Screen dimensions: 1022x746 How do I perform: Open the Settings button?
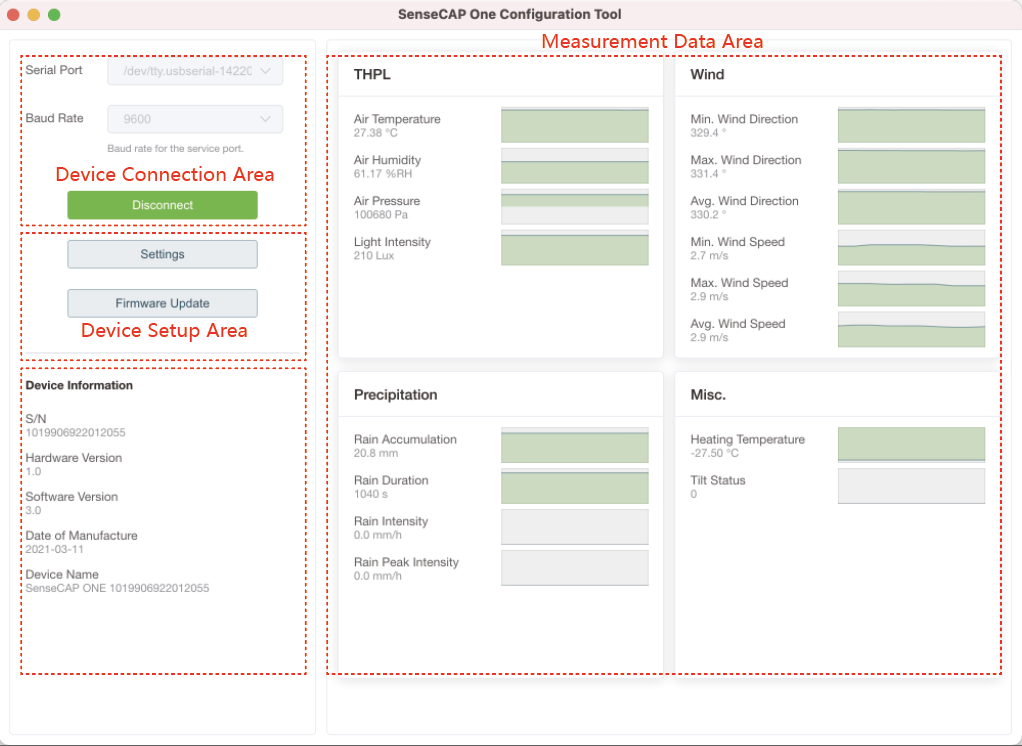pyautogui.click(x=162, y=254)
